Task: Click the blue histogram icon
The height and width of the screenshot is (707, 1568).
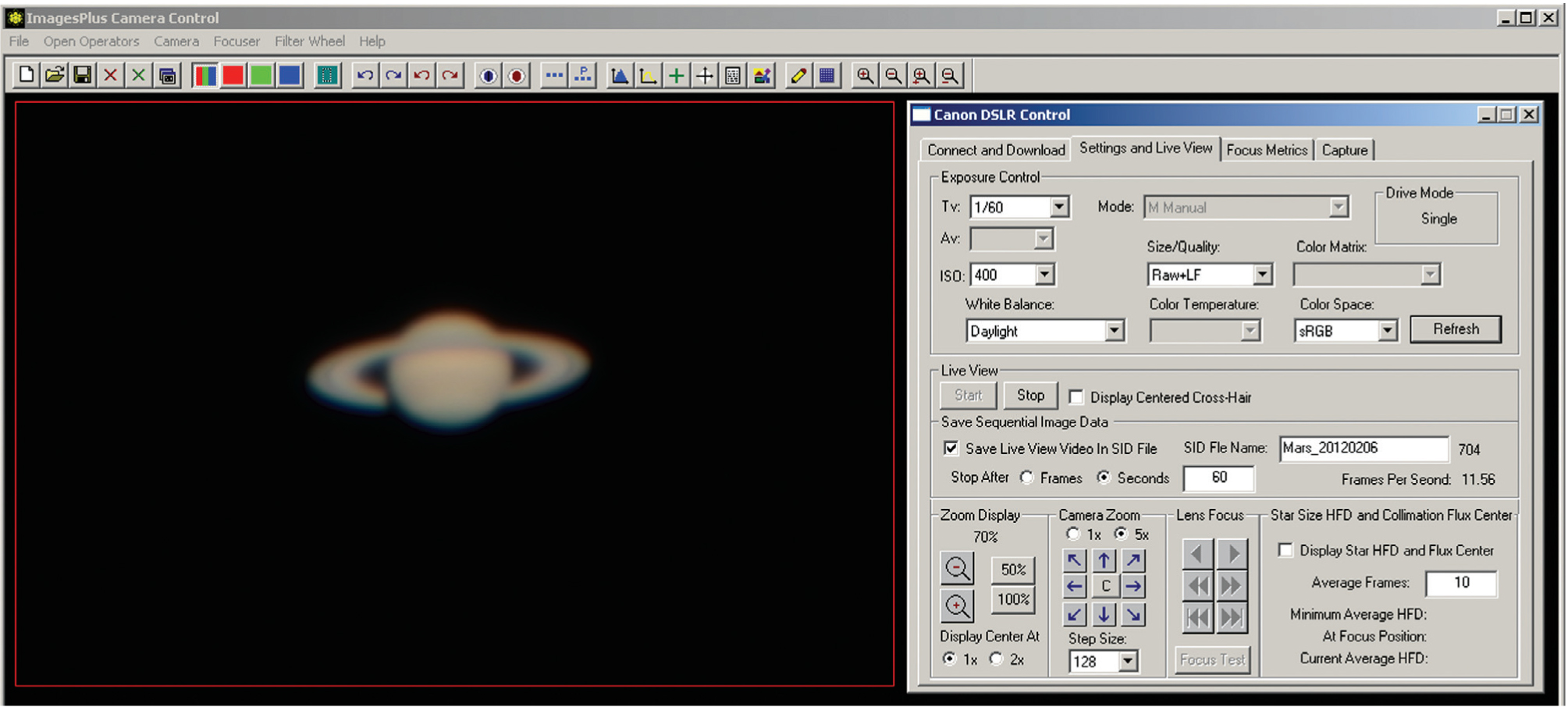Action: tap(620, 76)
